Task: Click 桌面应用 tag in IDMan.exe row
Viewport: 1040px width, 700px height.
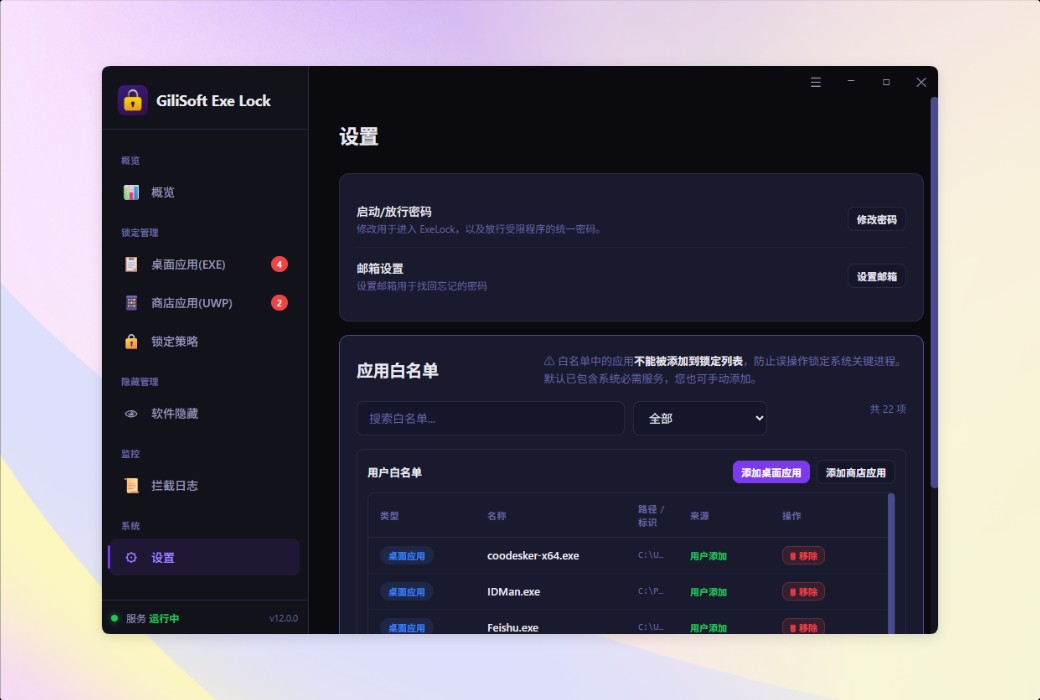Action: pyautogui.click(x=407, y=592)
